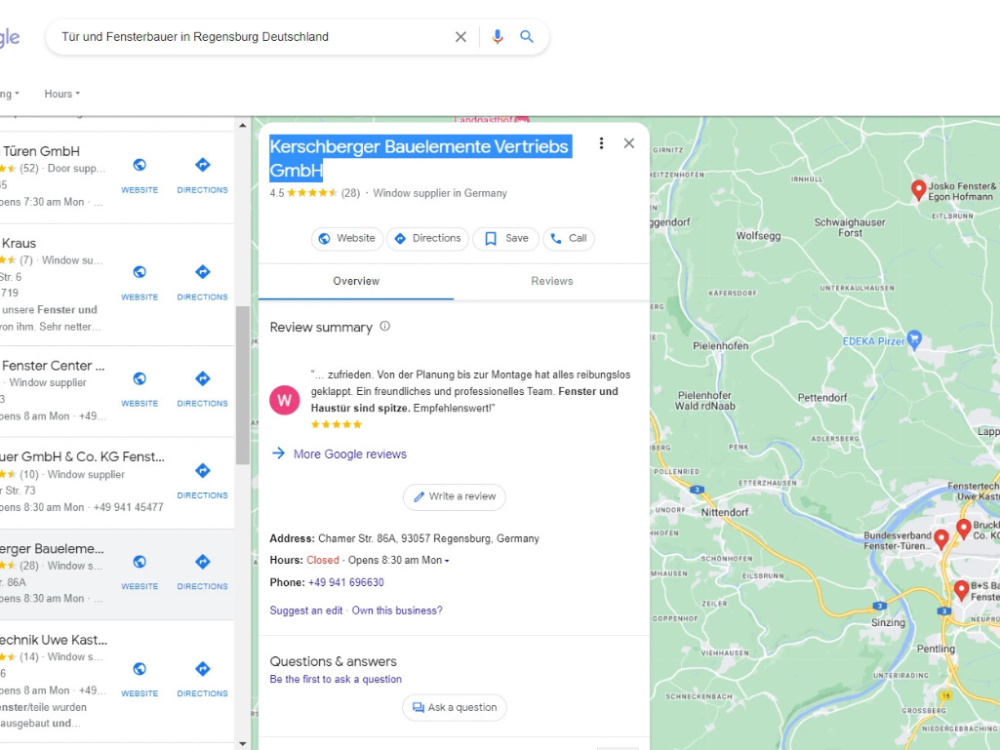Viewport: 1000px width, 750px height.
Task: Click the blue magnifier search icon
Action: pos(527,36)
